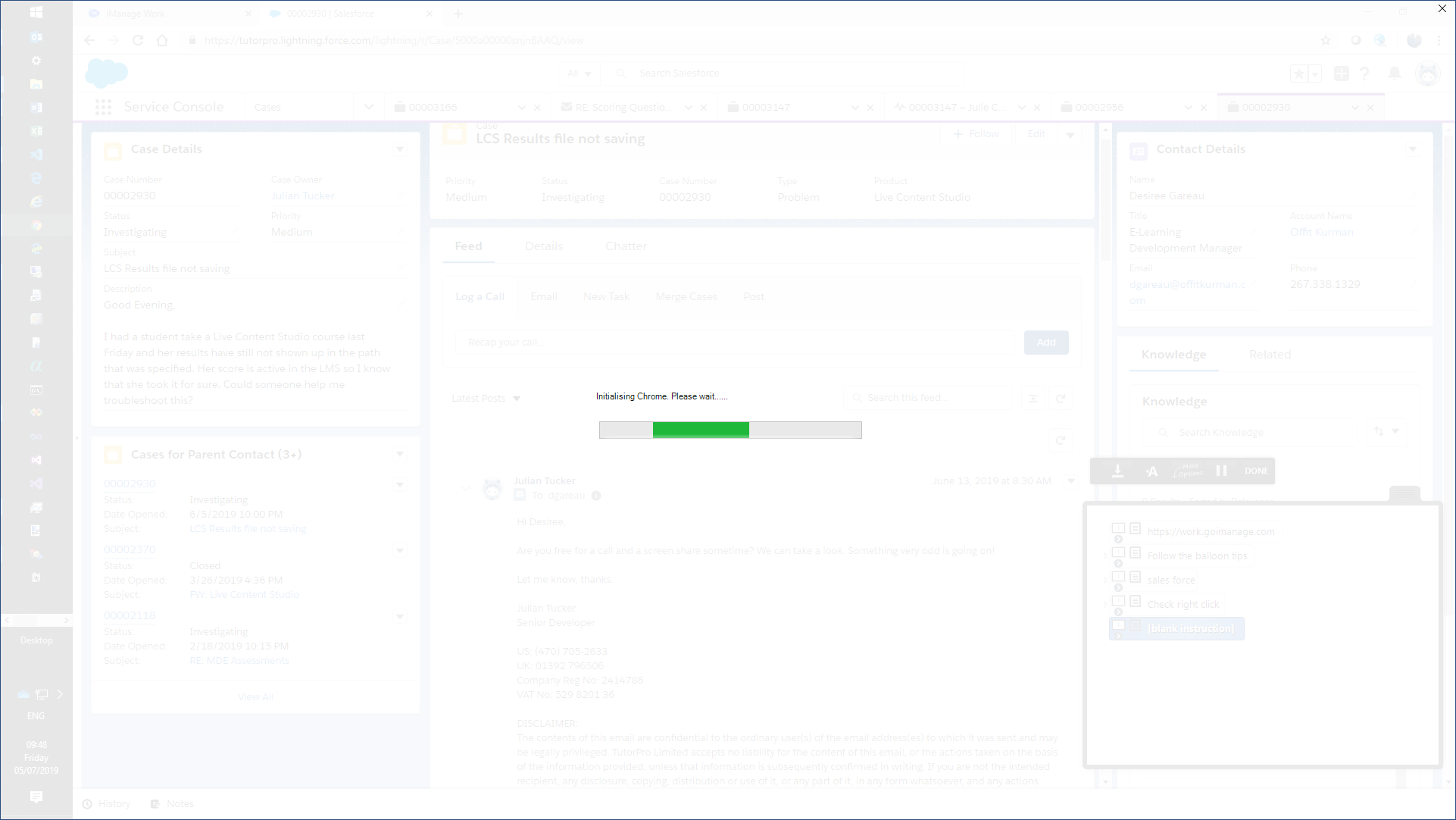Pause the recording
The height and width of the screenshot is (820, 1456).
(1221, 471)
